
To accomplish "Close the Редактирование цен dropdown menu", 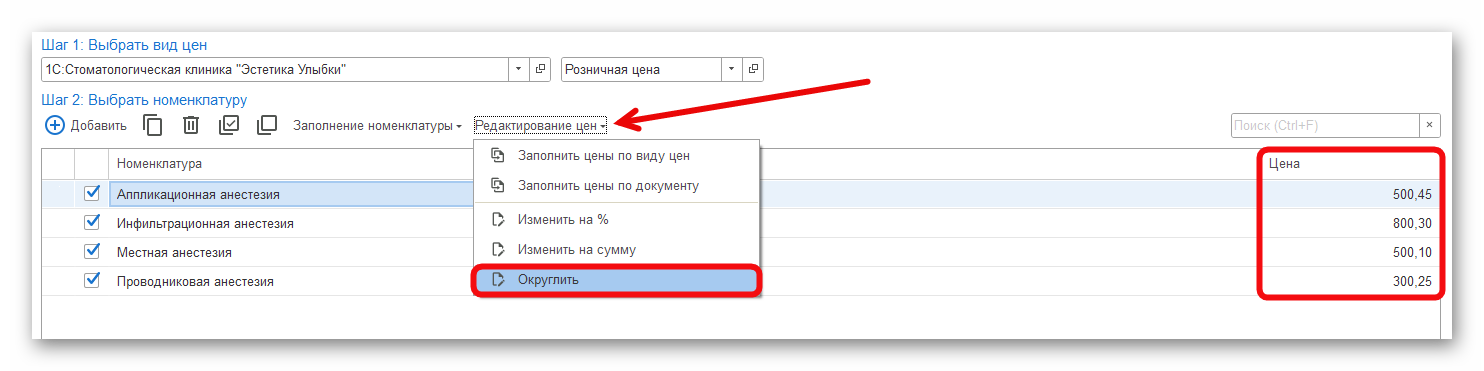I will (540, 126).
